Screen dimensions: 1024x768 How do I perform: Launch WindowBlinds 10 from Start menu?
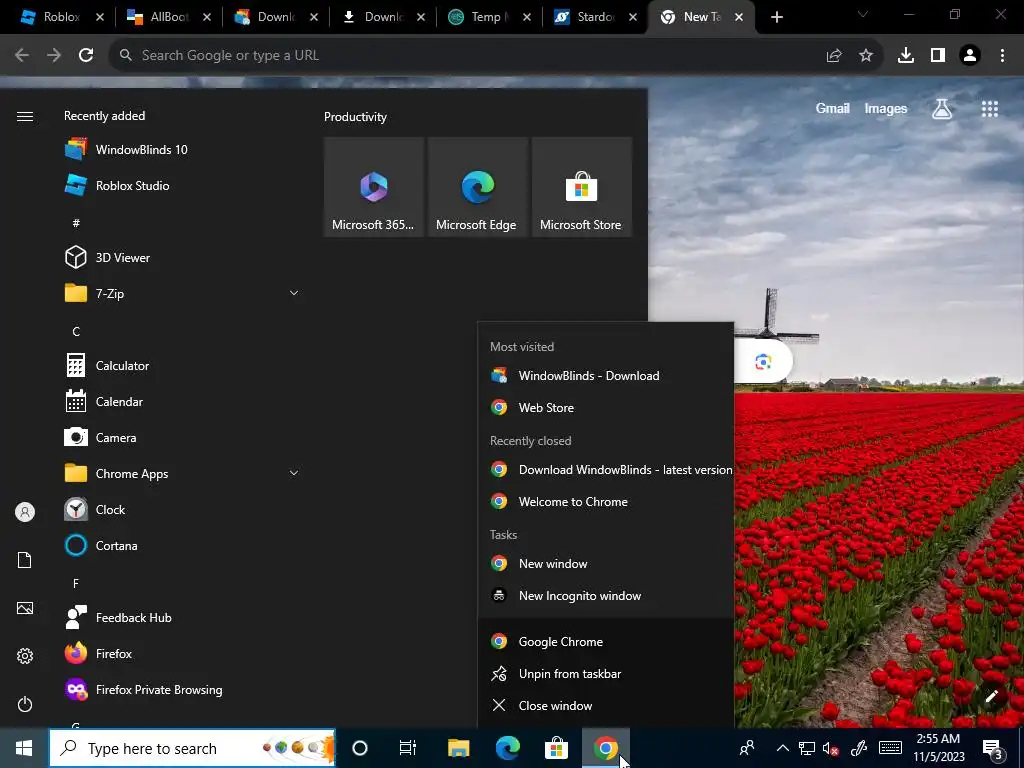pyautogui.click(x=183, y=150)
